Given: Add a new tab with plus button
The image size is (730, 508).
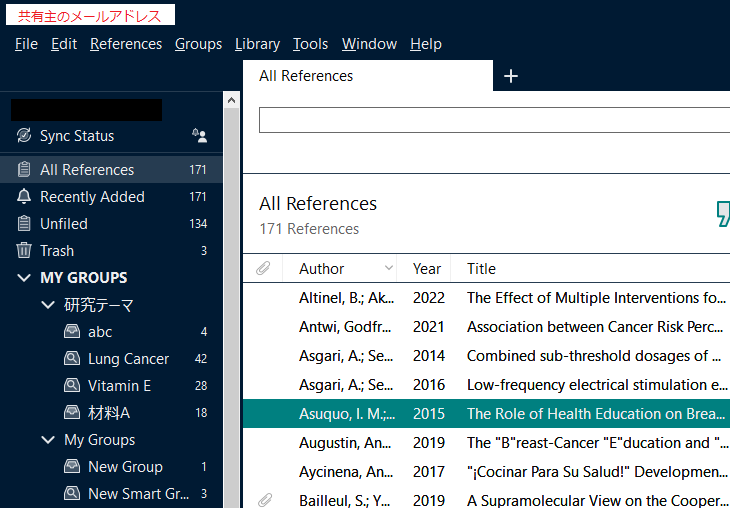Looking at the screenshot, I should click(511, 76).
